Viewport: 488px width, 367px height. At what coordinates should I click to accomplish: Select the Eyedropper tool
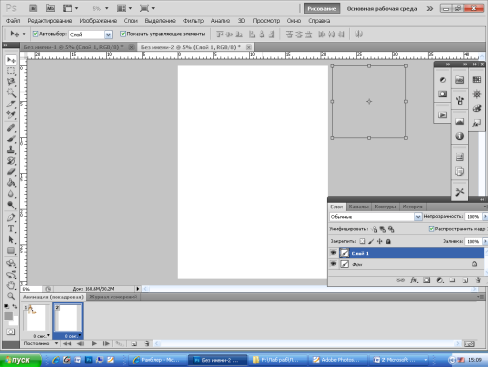pyautogui.click(x=11, y=115)
